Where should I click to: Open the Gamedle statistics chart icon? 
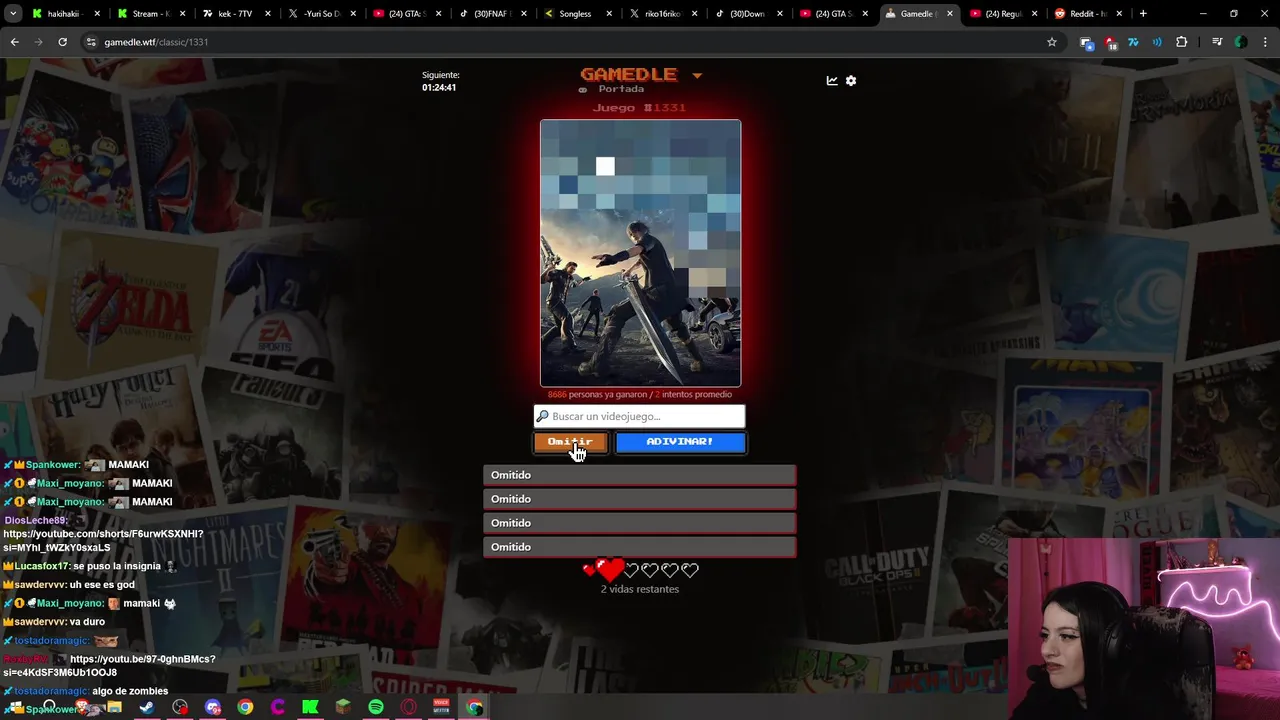(x=832, y=81)
